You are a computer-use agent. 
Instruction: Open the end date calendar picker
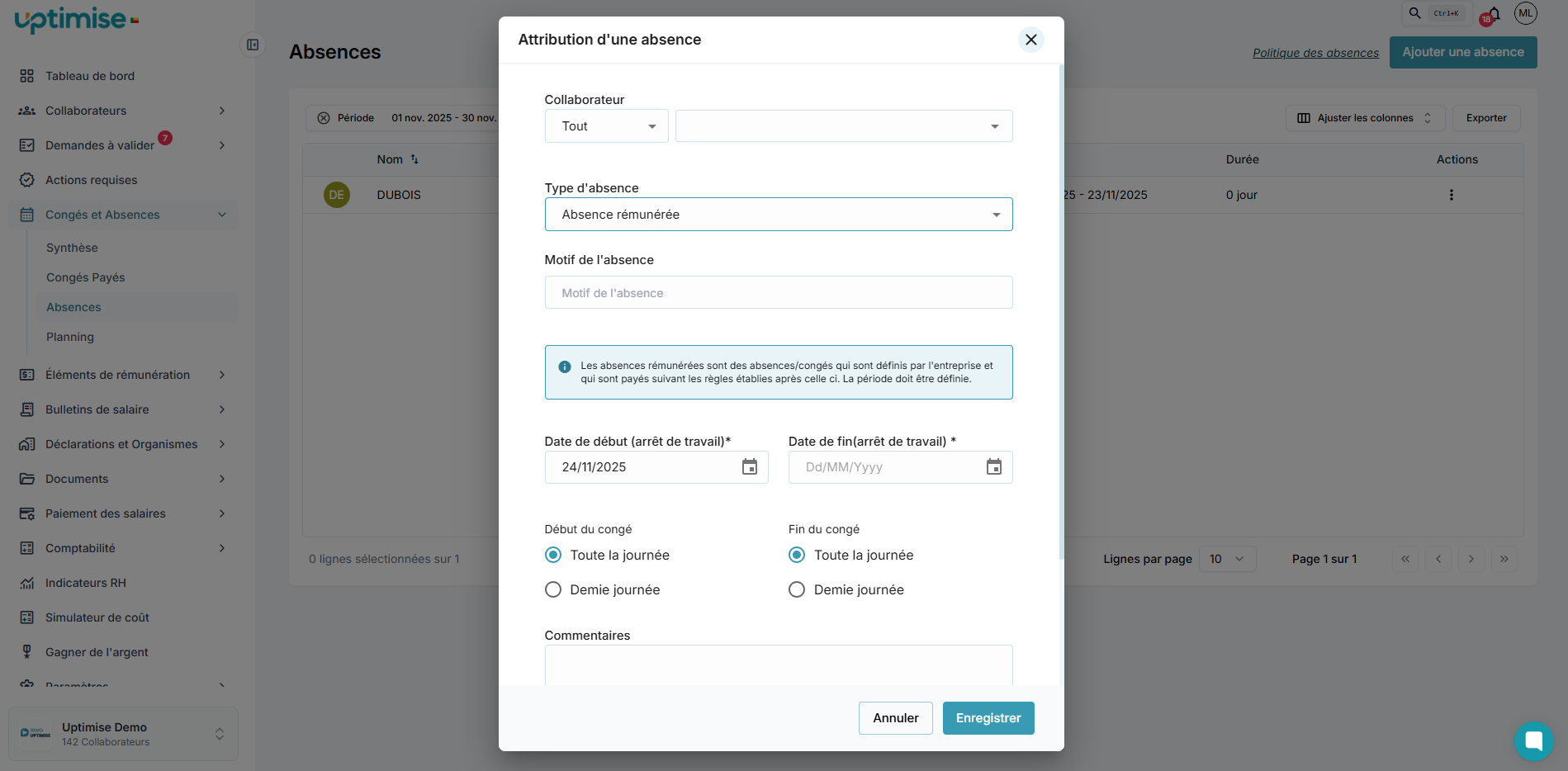tap(993, 467)
